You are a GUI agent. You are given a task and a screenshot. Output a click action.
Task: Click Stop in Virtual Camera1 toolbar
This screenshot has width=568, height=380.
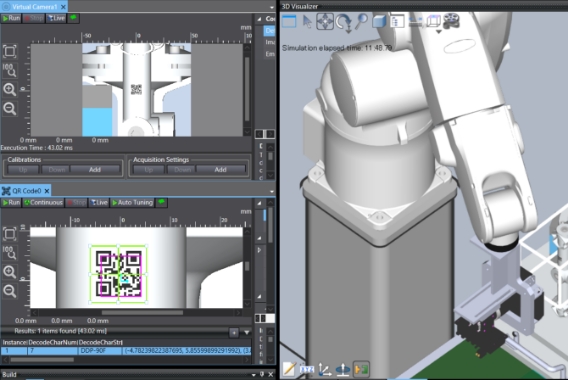33,18
